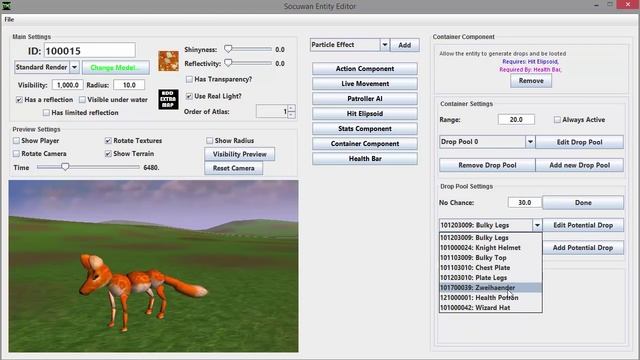
Task: Select 101000042: Wizard Hat from list
Action: 491,308
